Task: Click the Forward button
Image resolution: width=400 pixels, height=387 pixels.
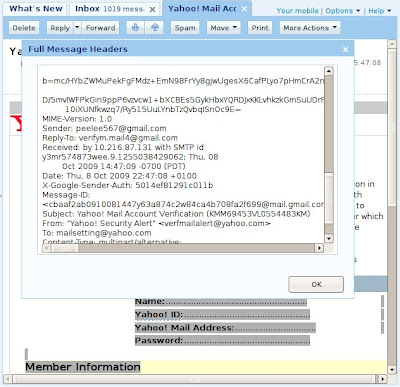Action: coord(100,28)
